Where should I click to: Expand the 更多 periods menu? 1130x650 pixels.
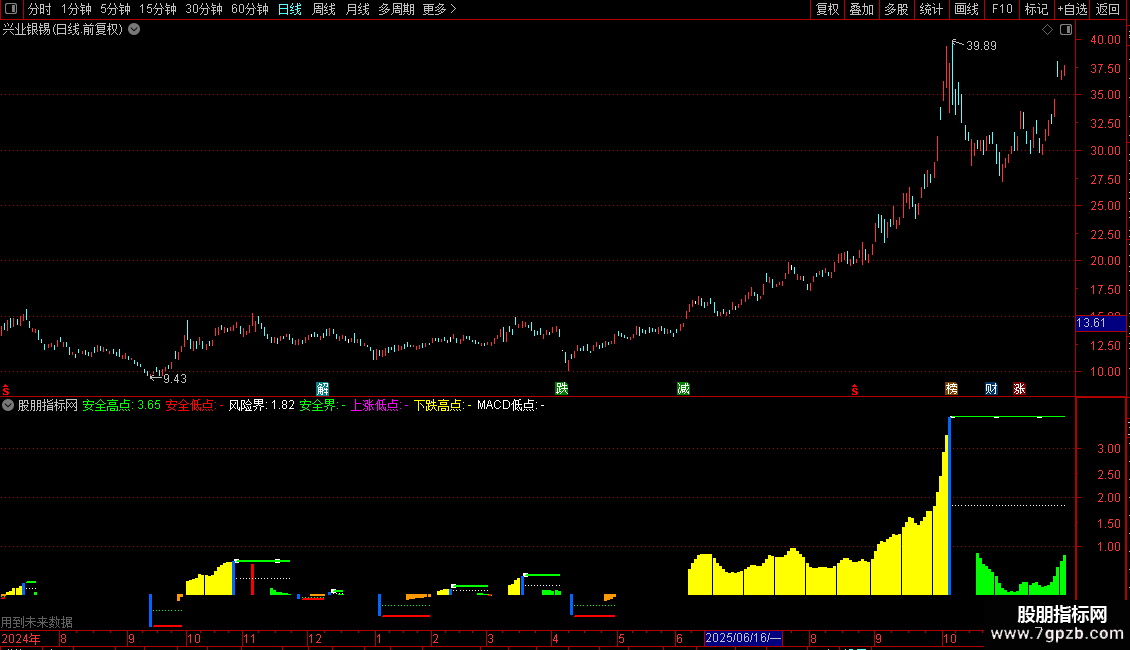point(440,9)
